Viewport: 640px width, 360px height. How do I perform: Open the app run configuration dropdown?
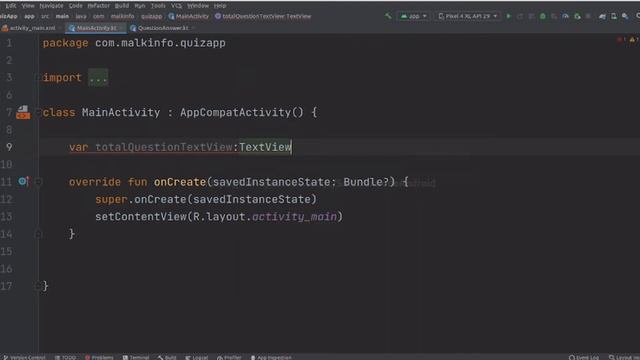413,16
